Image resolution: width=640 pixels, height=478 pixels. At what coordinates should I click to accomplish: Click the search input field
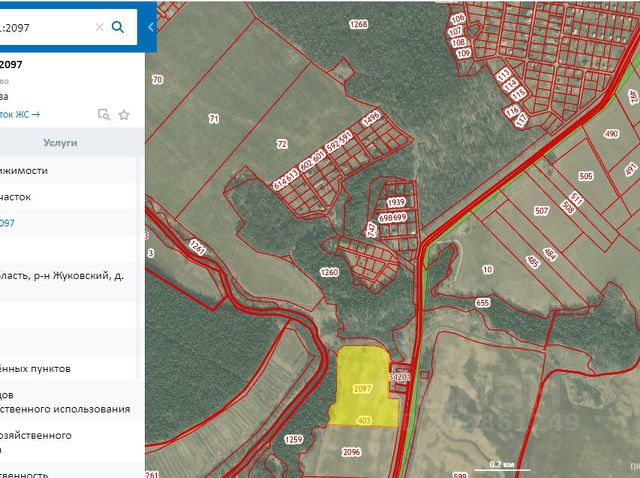(x=45, y=27)
